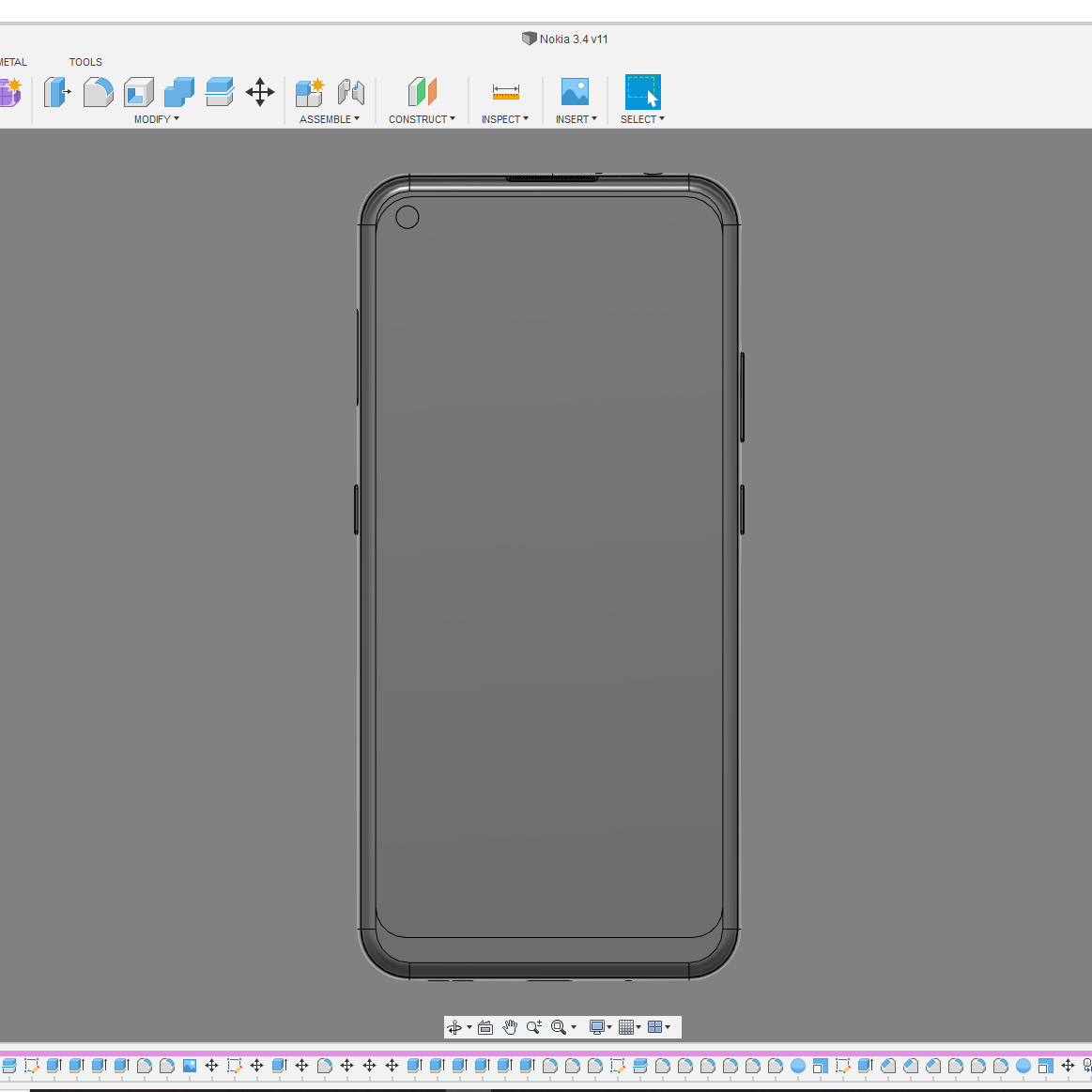
Task: Select the Press Pull tool
Action: coord(56,92)
